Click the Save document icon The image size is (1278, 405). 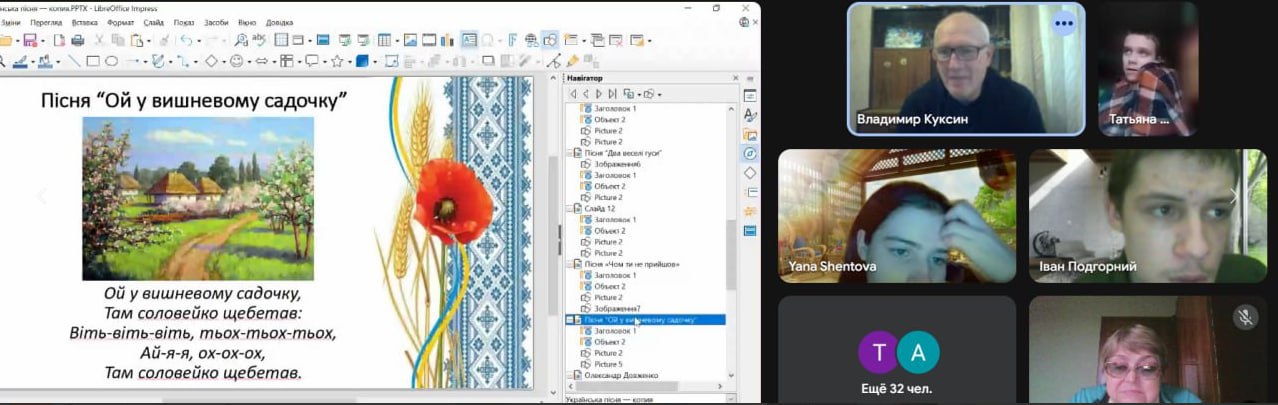pos(30,40)
